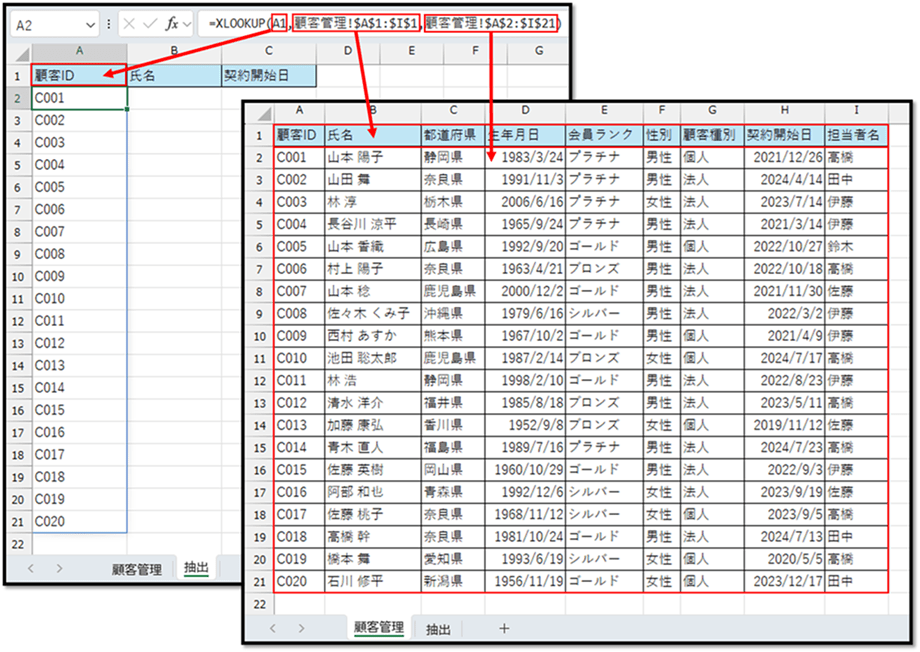Image resolution: width=920 pixels, height=652 pixels.
Task: Add a new sheet with the plus button
Action: (x=503, y=629)
